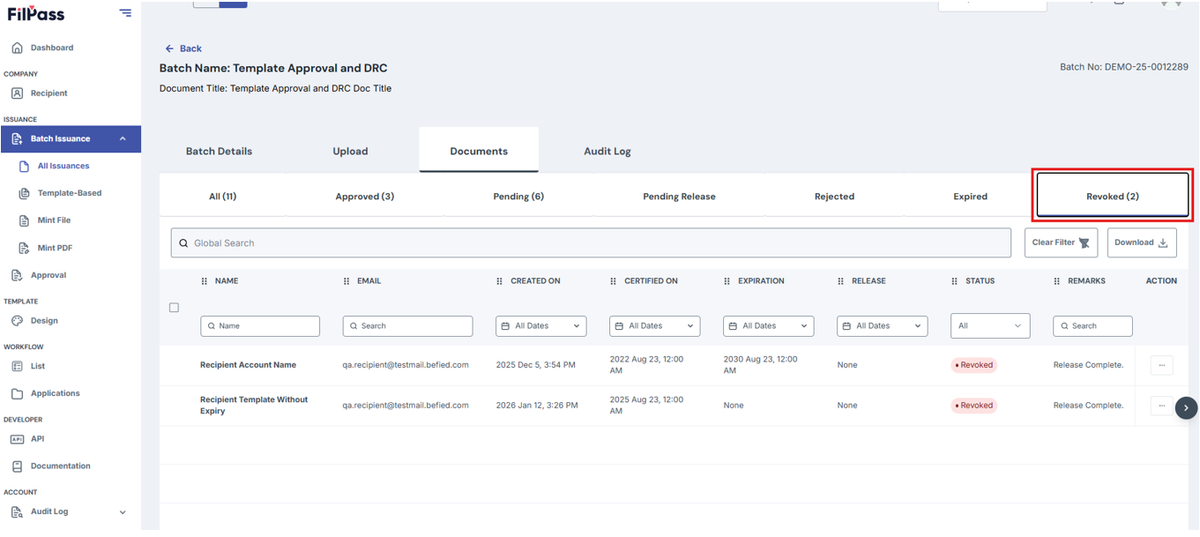This screenshot has width=1200, height=537.
Task: Filter by Approved (3) documents
Action: point(365,197)
